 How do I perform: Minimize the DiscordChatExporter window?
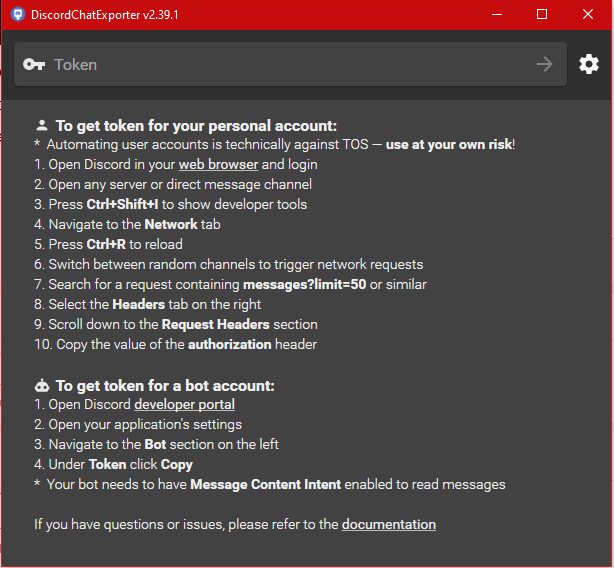[x=497, y=15]
